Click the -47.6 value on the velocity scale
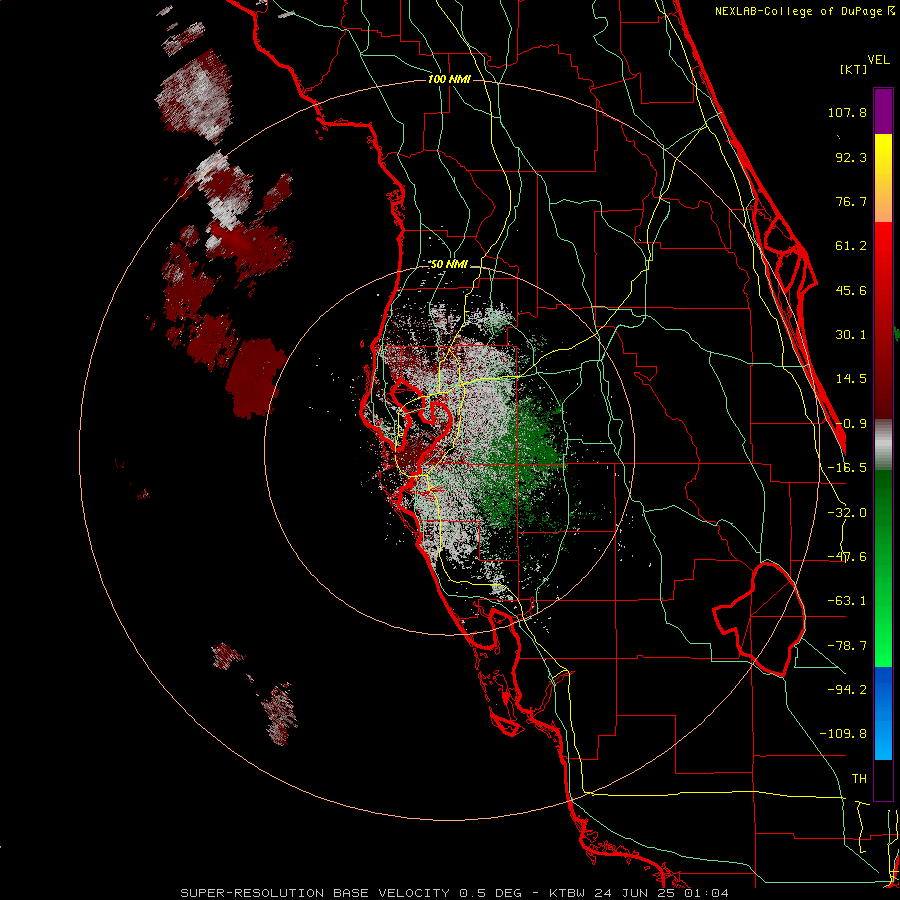This screenshot has width=900, height=900. tap(847, 557)
